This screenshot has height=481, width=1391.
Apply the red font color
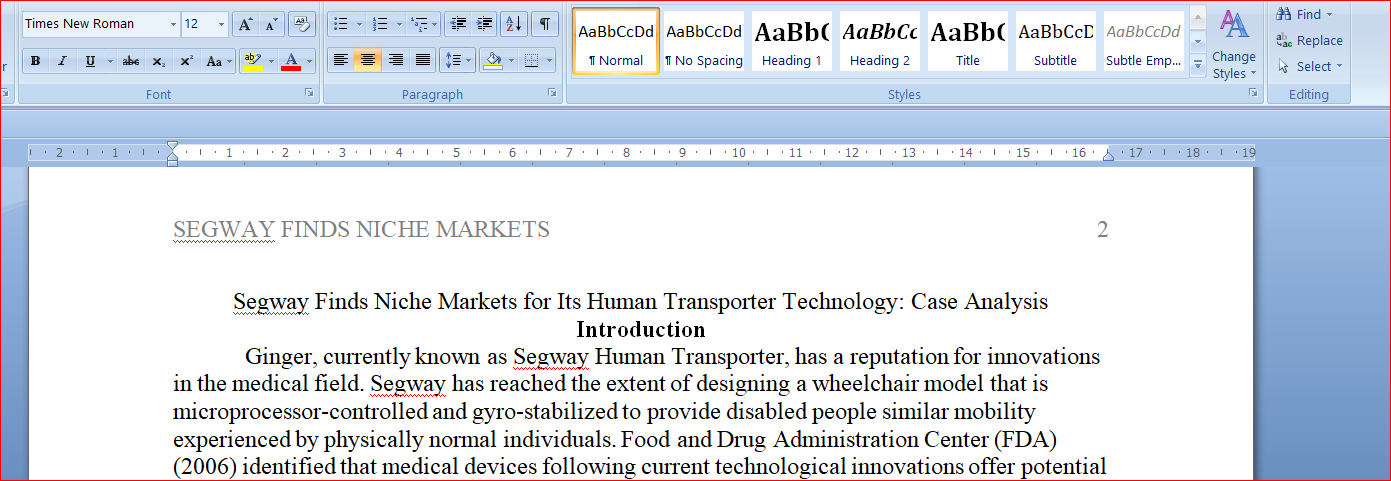292,61
